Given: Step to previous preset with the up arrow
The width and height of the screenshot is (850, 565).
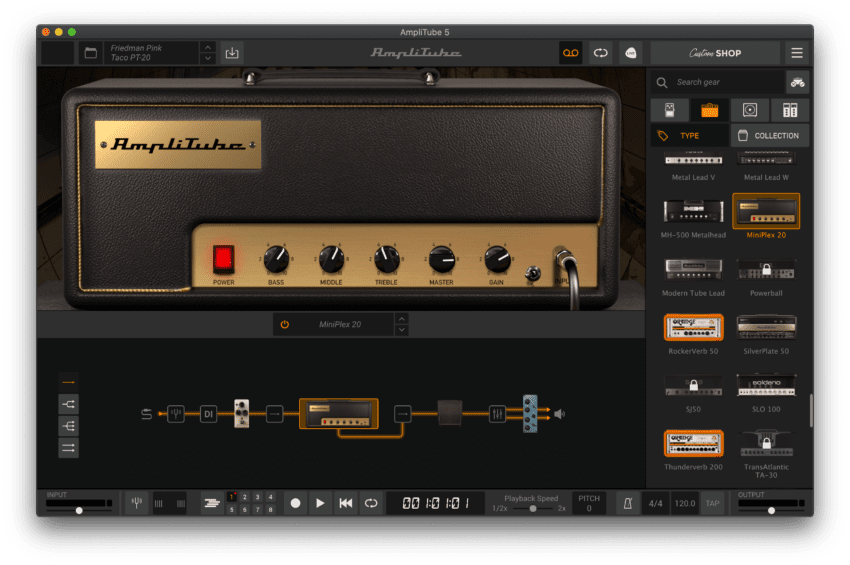Looking at the screenshot, I should (x=208, y=47).
